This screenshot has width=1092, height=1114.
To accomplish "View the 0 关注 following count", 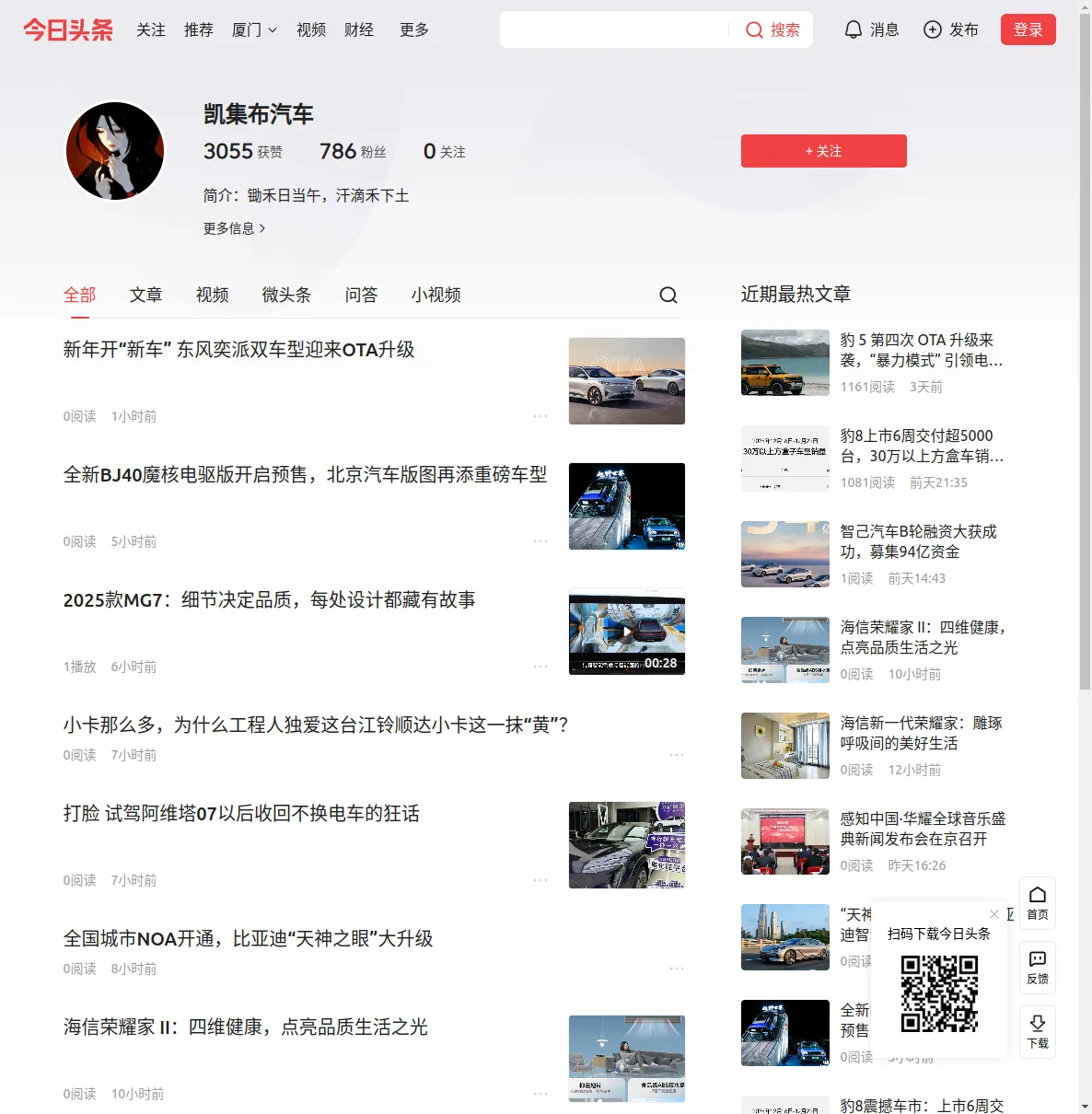I will (445, 151).
